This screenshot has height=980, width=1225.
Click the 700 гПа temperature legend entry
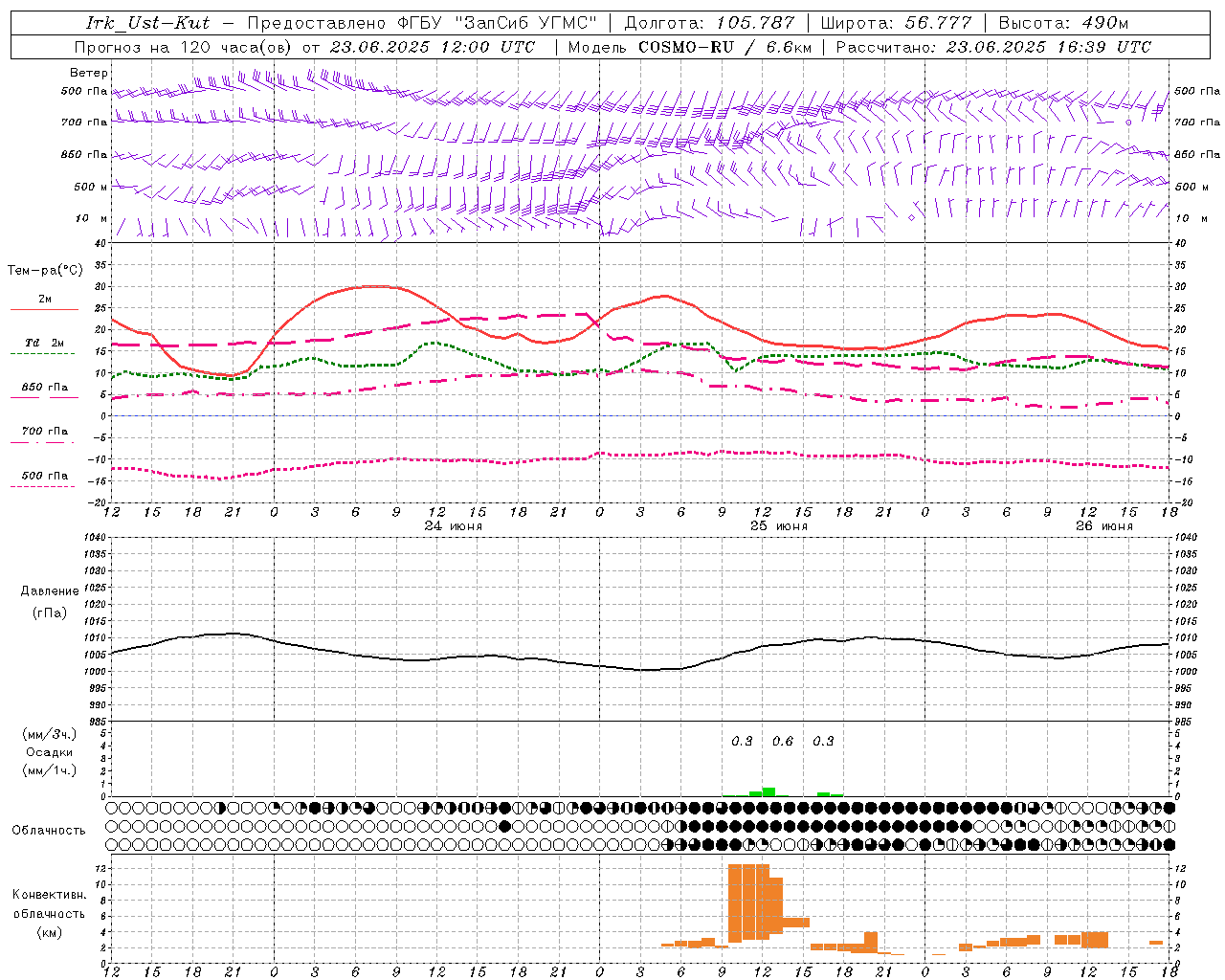[x=44, y=432]
